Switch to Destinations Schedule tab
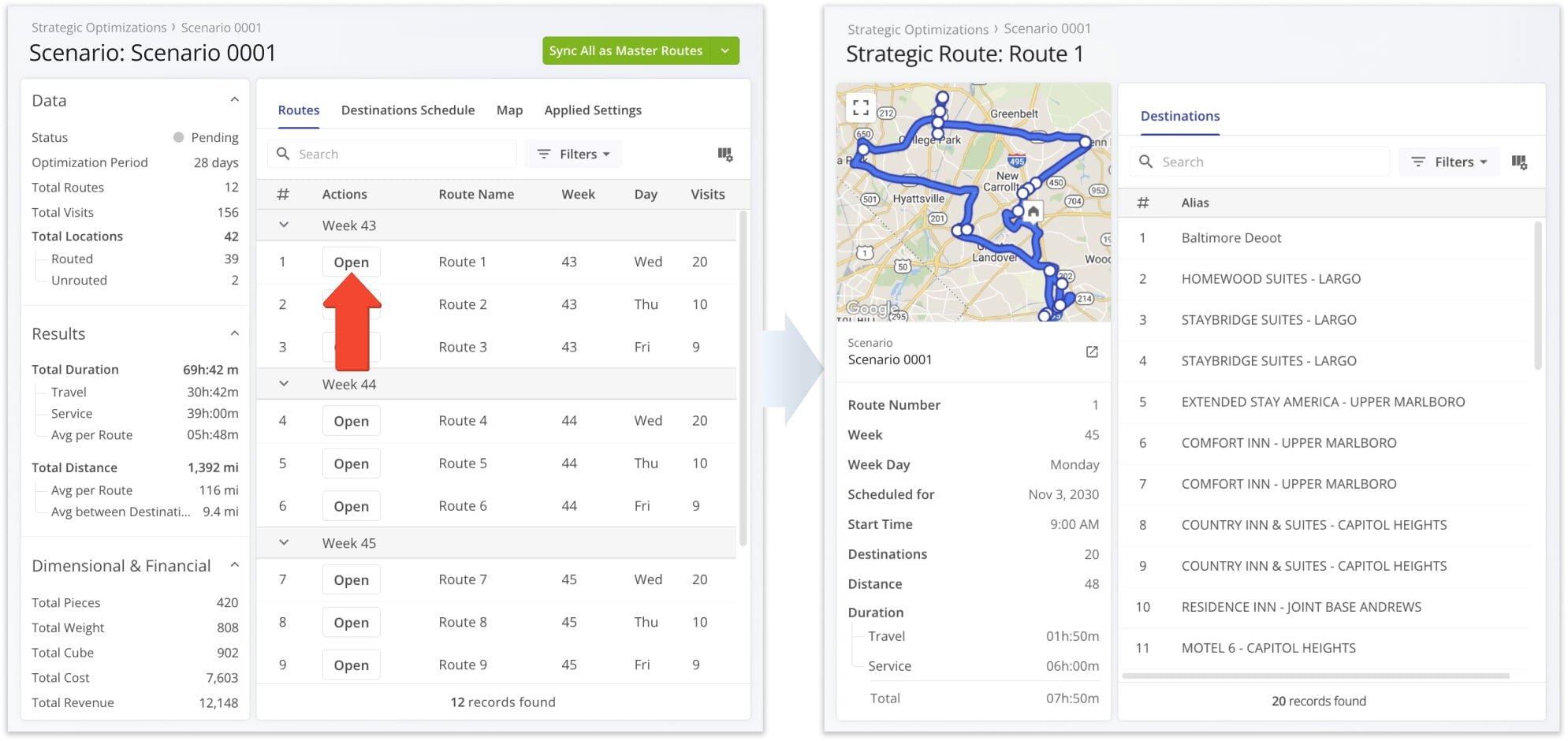 click(408, 110)
